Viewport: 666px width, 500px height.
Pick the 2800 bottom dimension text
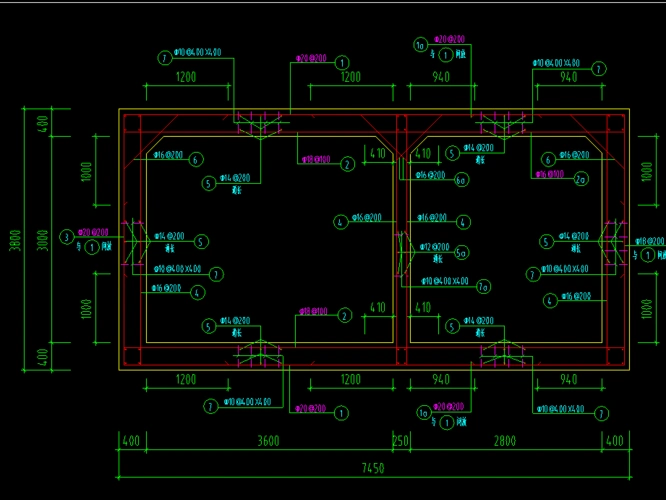pyautogui.click(x=503, y=441)
